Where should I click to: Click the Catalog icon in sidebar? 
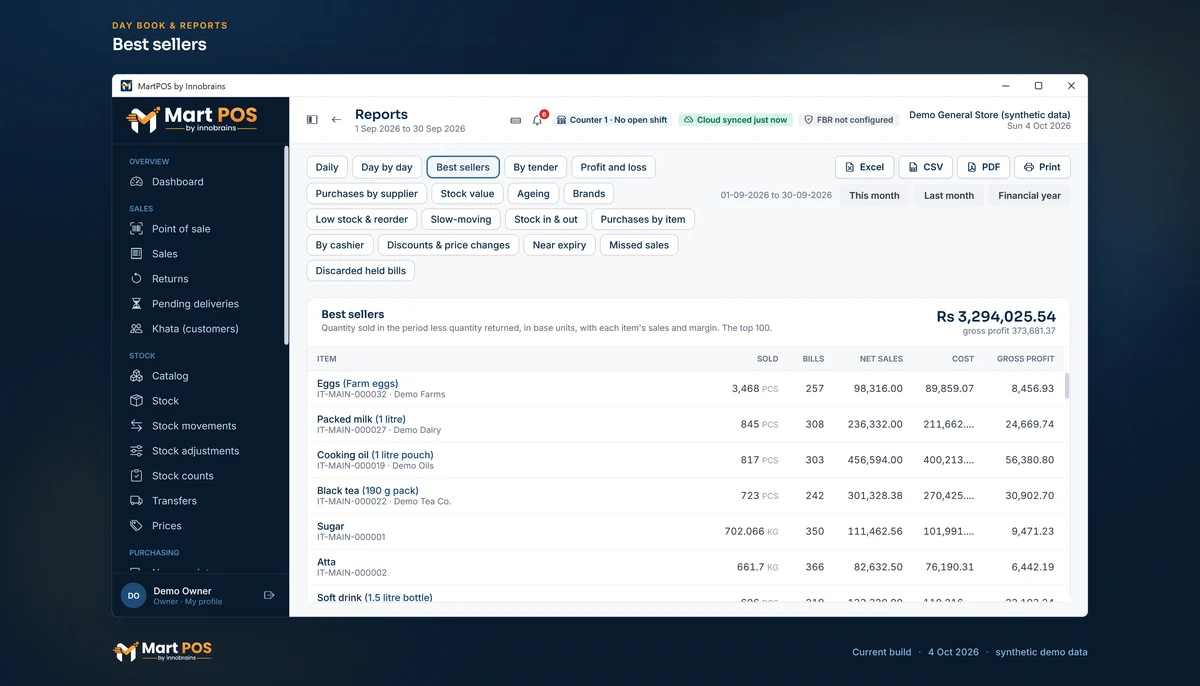click(136, 376)
